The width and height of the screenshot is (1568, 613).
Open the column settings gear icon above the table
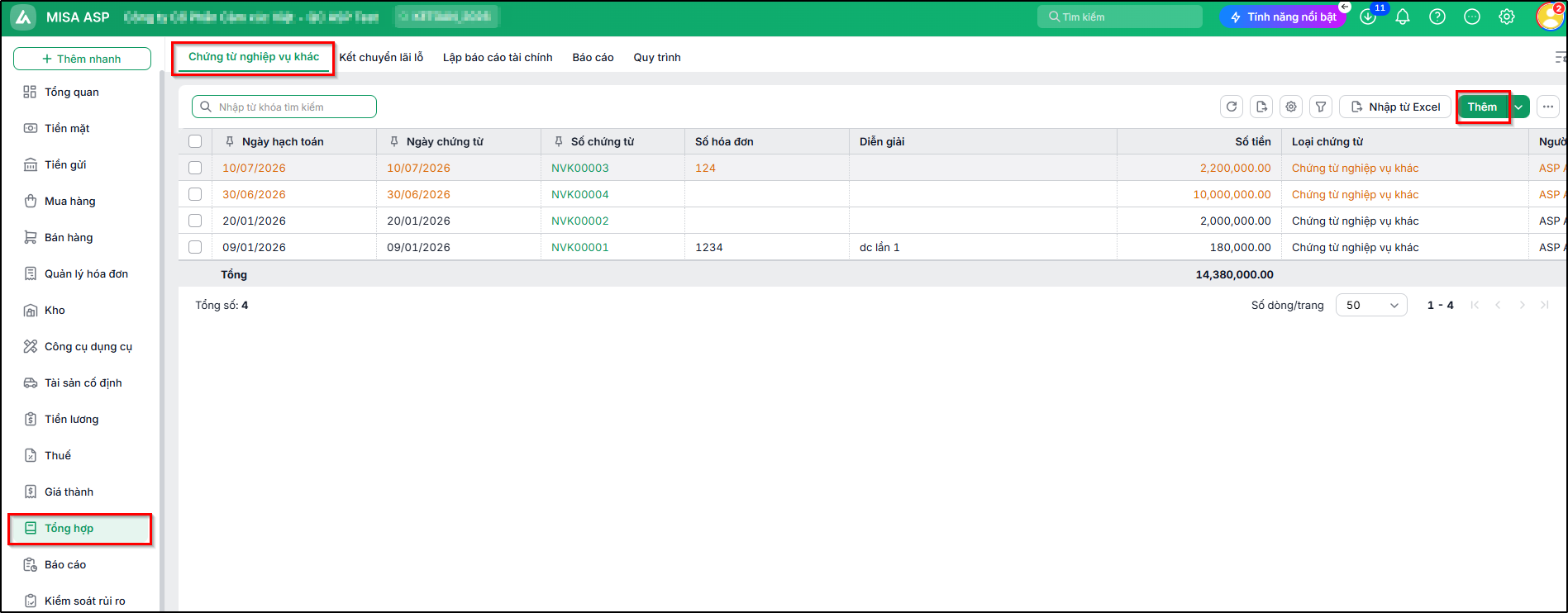point(1291,107)
